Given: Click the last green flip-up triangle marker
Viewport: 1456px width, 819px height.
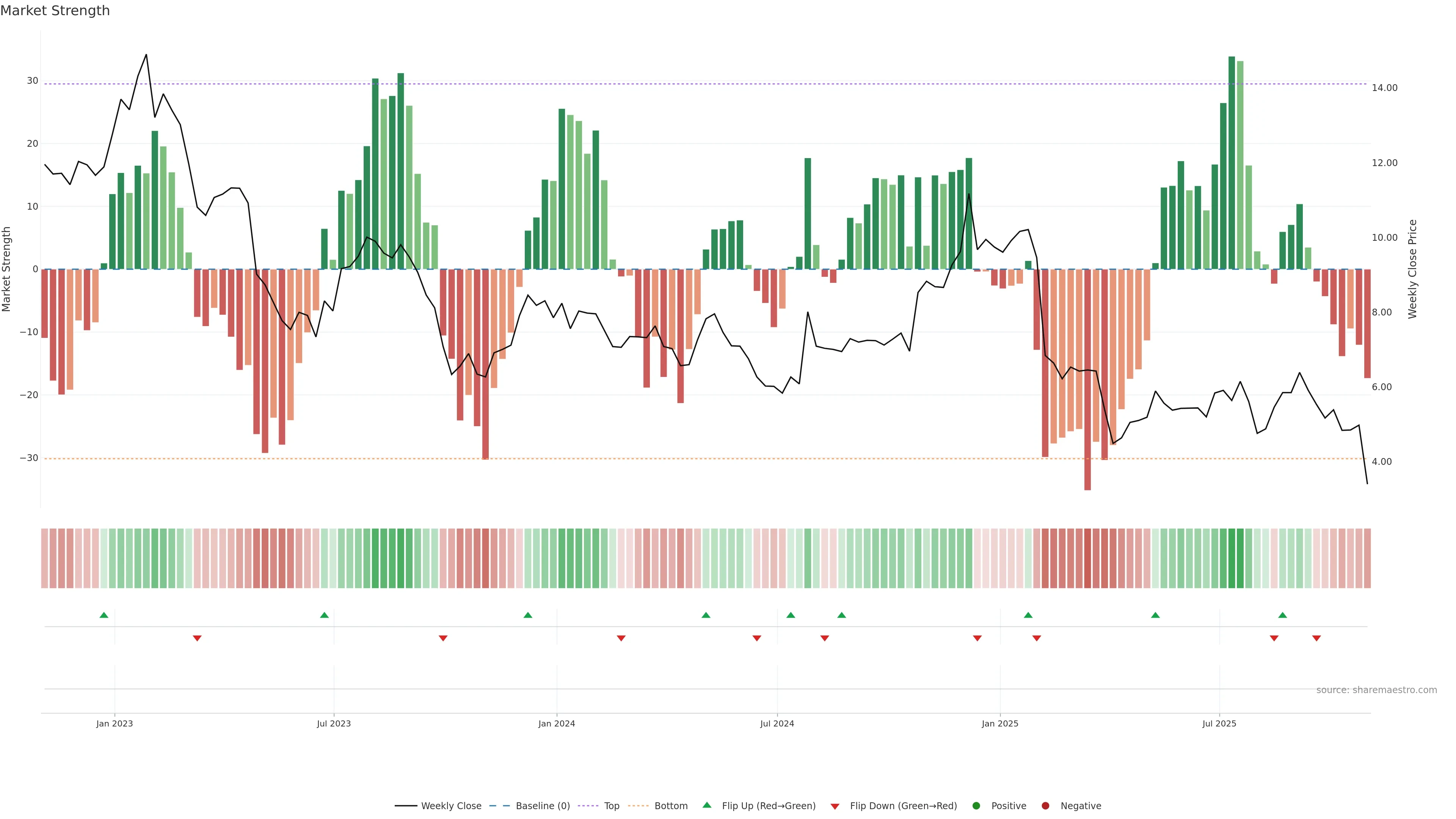Looking at the screenshot, I should (1282, 615).
